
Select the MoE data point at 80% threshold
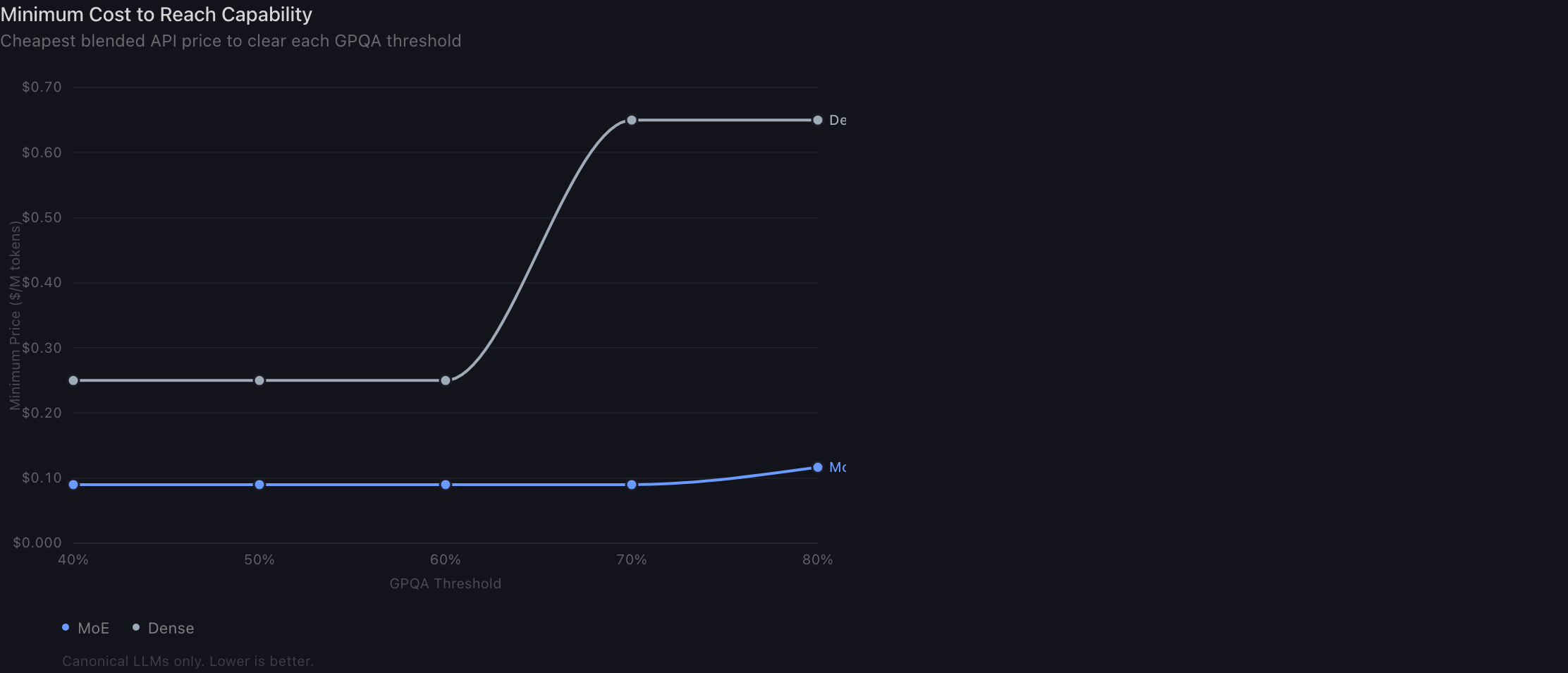[x=818, y=467]
